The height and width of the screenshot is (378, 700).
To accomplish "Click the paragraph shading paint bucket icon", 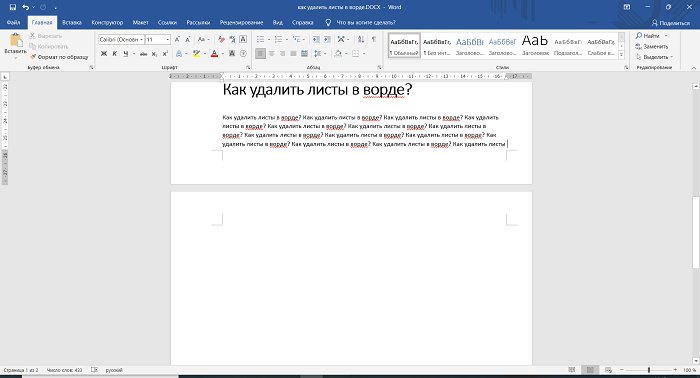I will [x=338, y=54].
